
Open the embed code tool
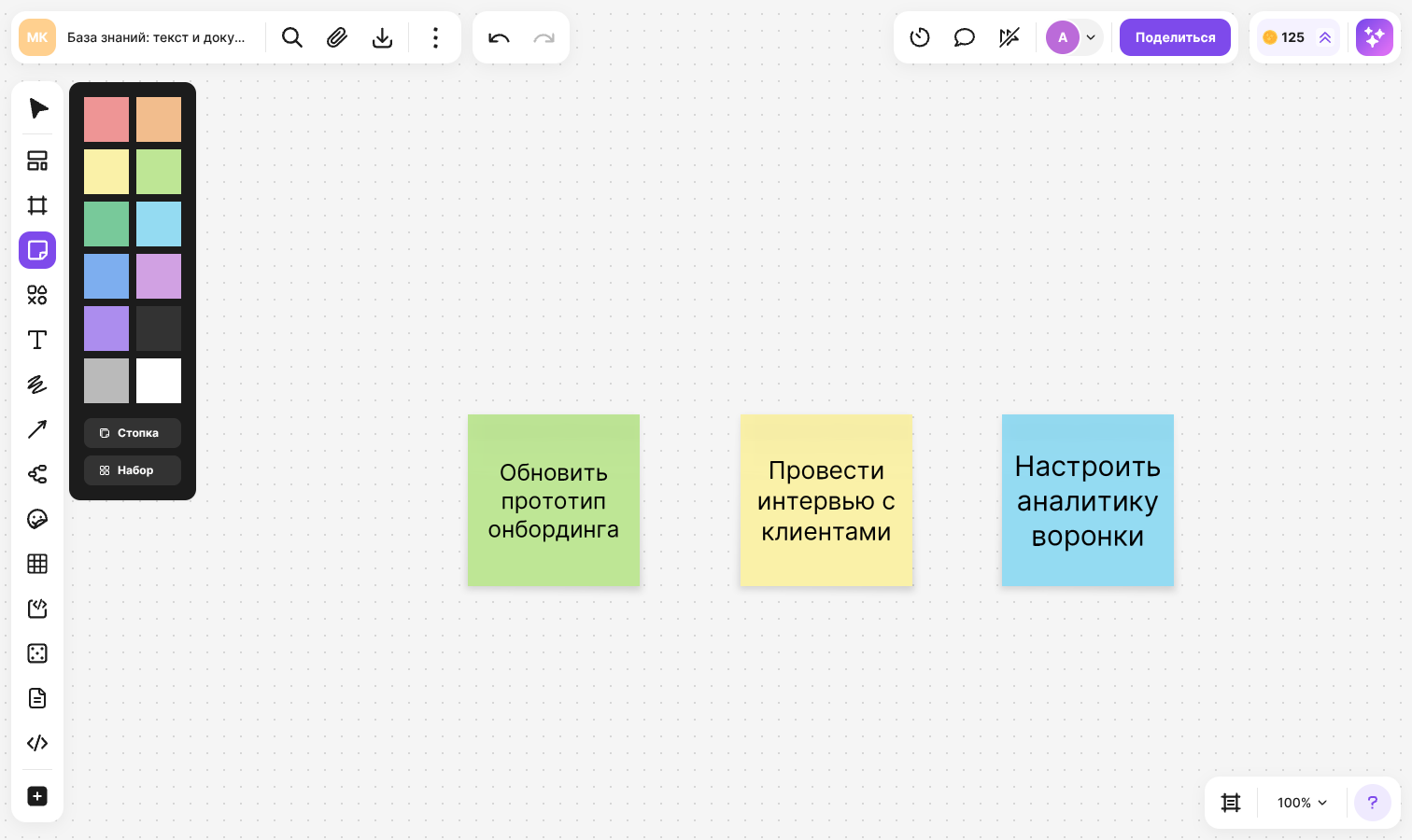37,743
